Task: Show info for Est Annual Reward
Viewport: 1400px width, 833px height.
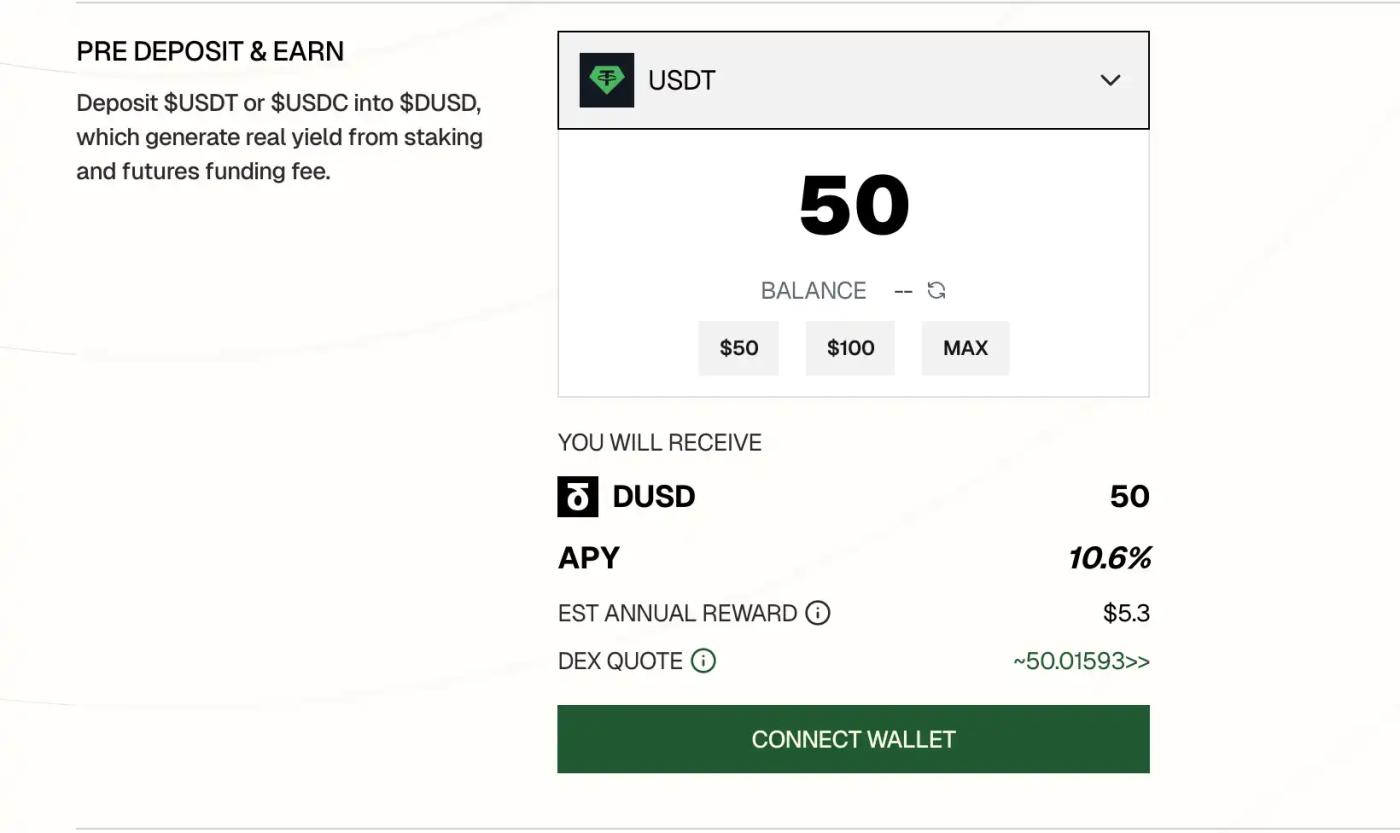Action: click(x=818, y=613)
